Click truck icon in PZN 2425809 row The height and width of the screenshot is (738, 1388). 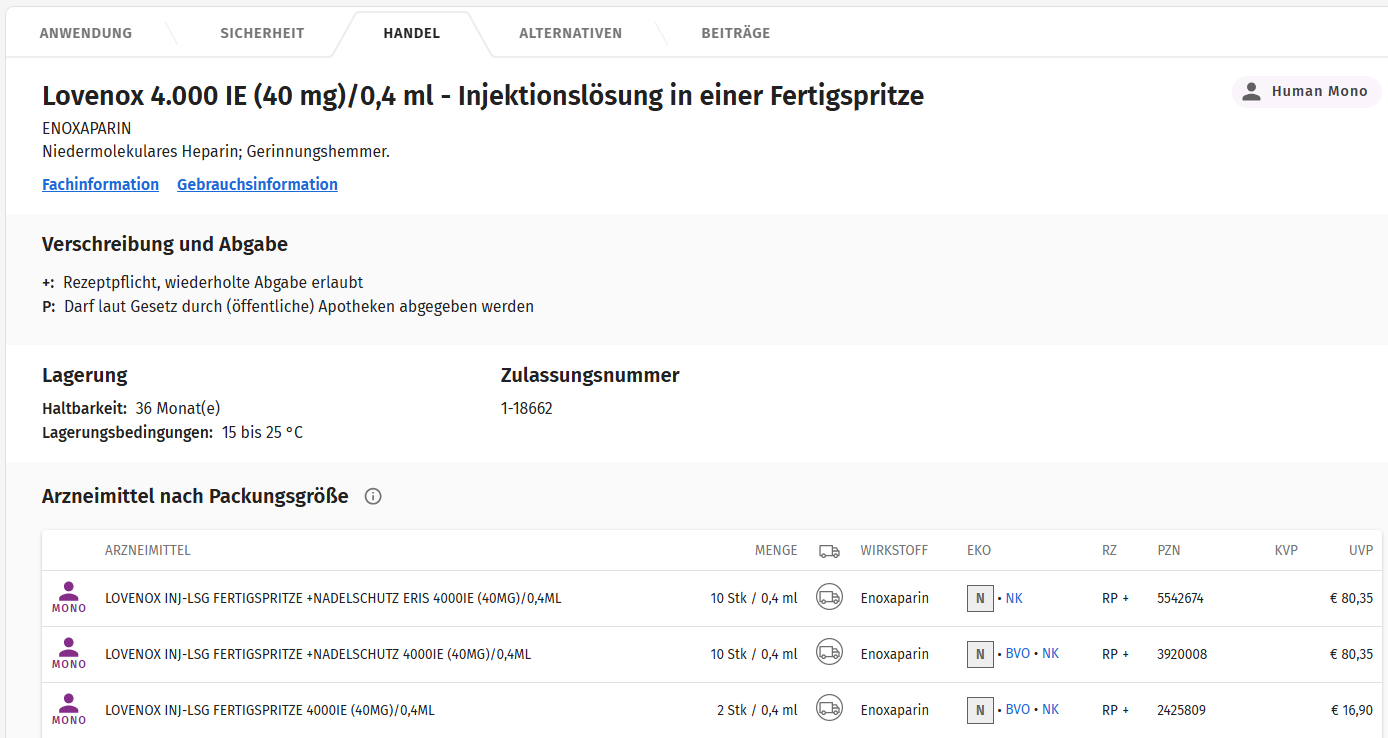[829, 709]
